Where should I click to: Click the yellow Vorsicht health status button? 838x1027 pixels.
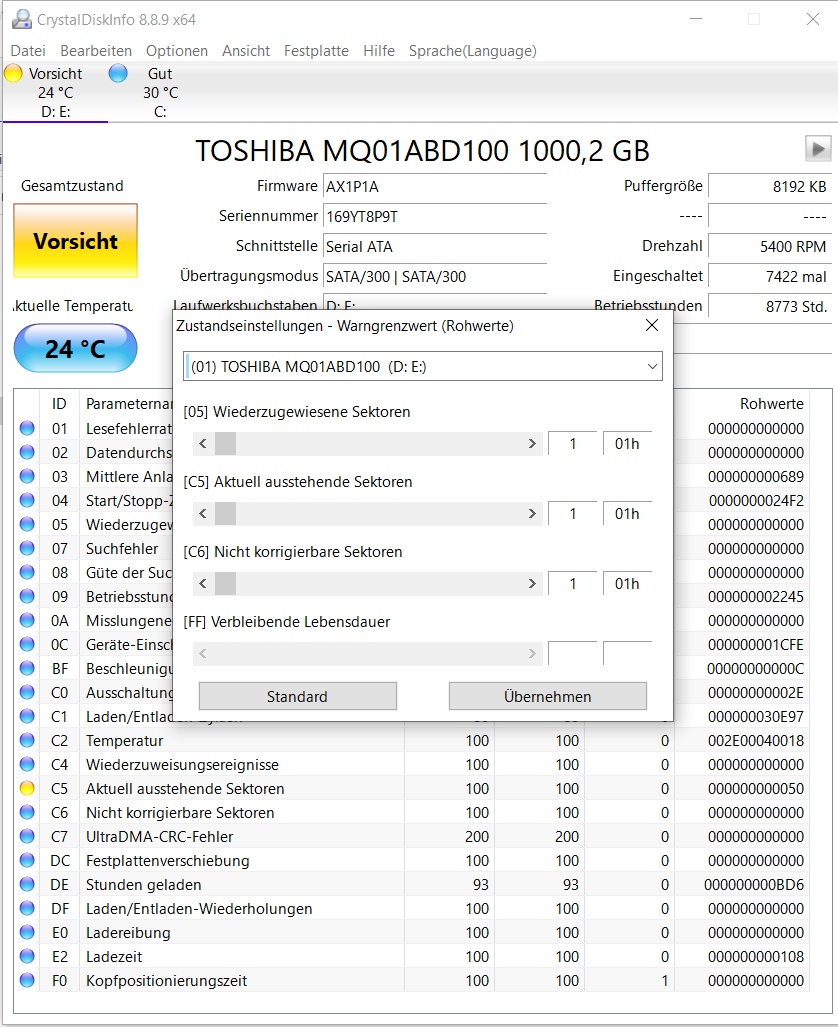coord(75,241)
